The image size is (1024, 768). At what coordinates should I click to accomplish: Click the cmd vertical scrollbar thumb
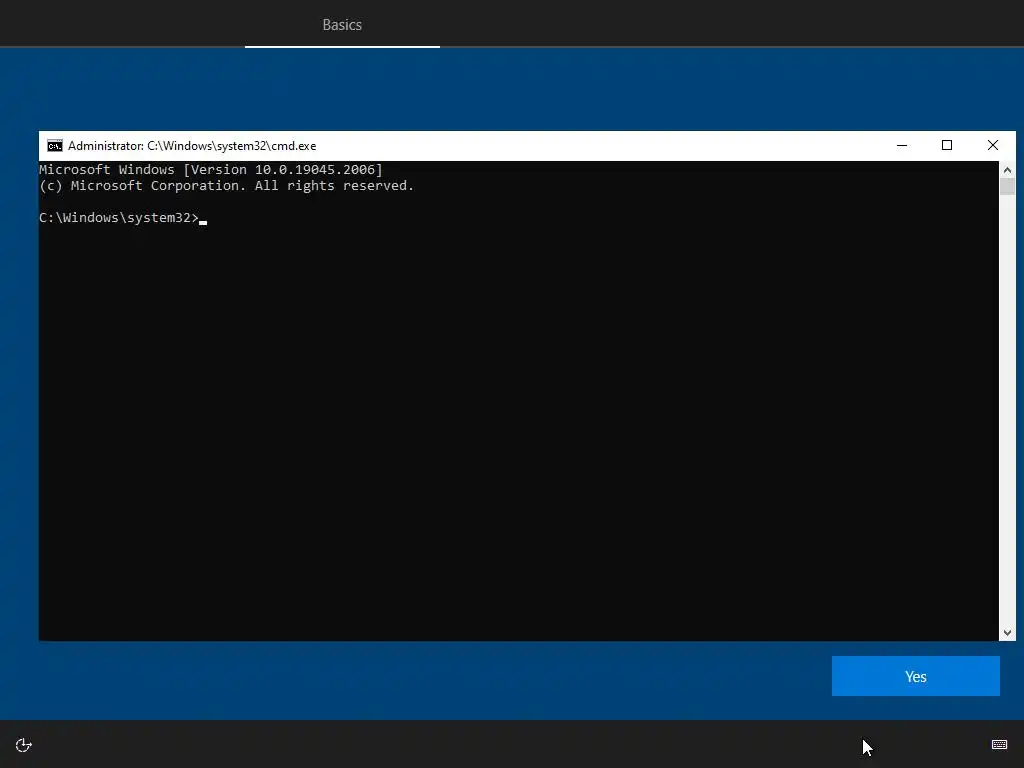pyautogui.click(x=1007, y=187)
